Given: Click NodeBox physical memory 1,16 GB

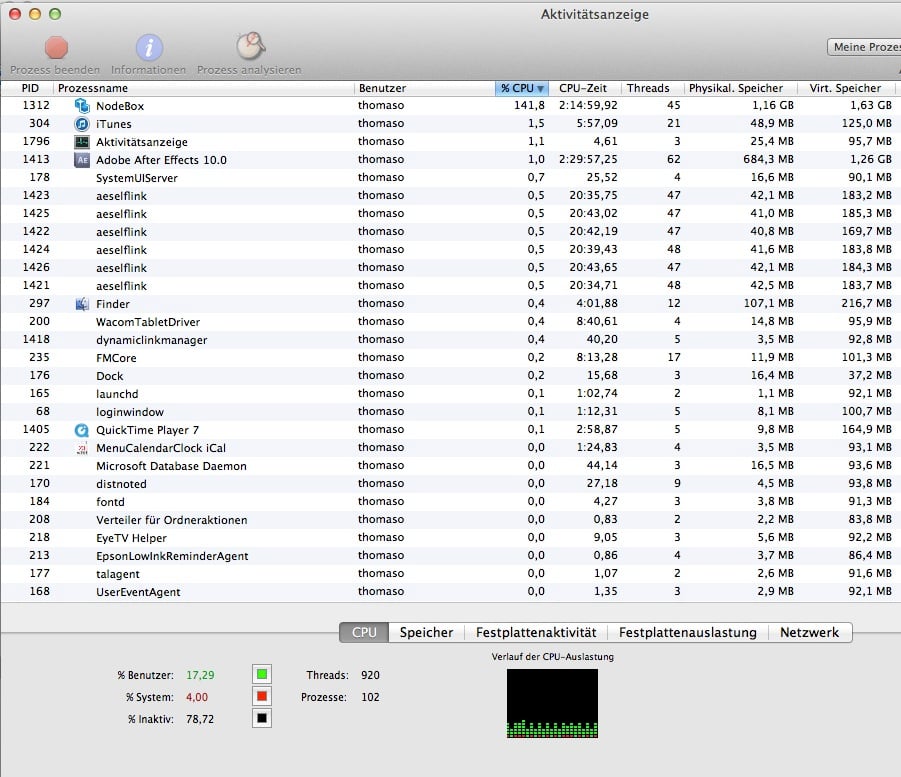Looking at the screenshot, I should (x=773, y=105).
